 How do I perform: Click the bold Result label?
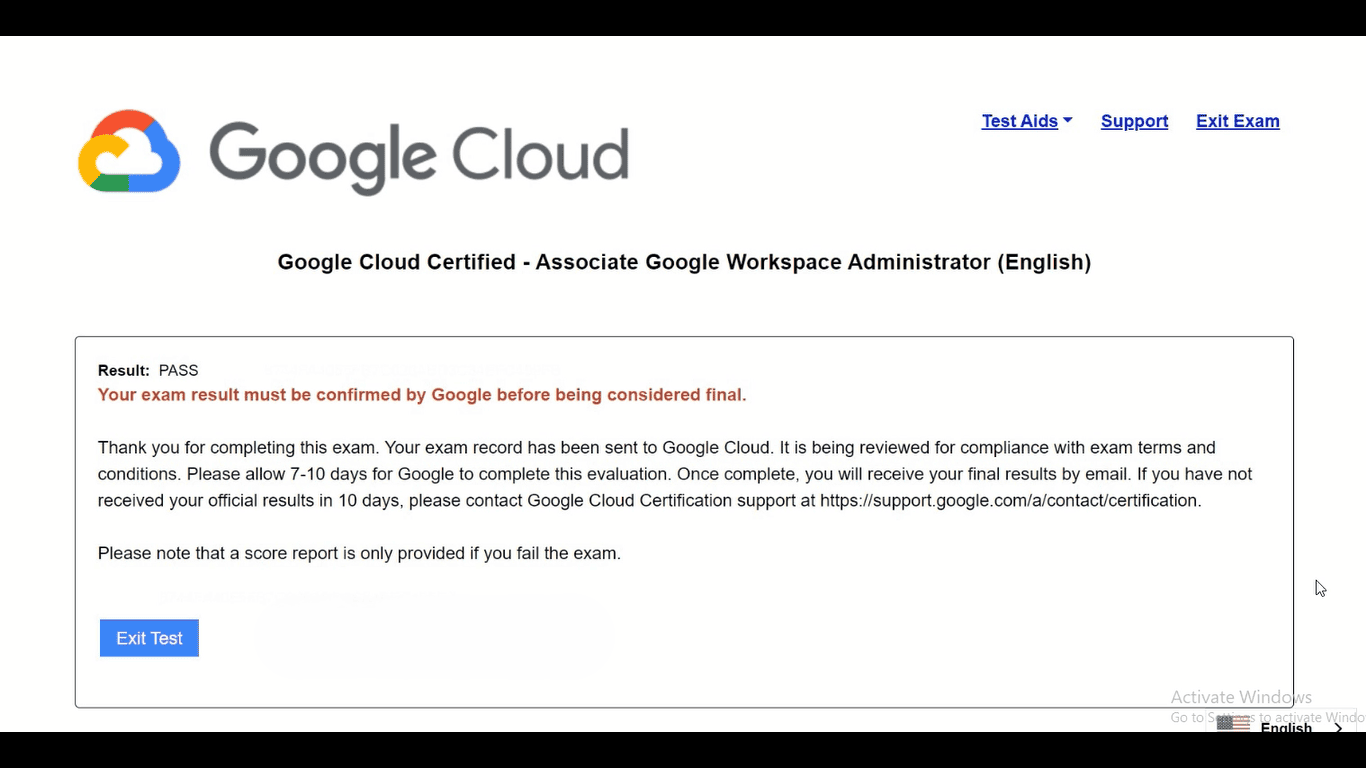(x=123, y=370)
